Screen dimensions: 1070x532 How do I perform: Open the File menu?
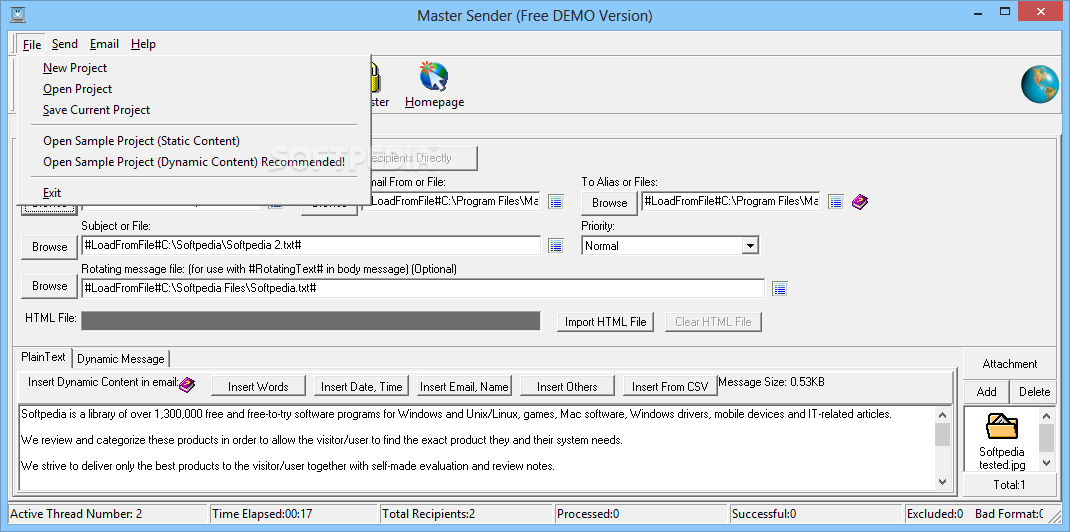32,44
